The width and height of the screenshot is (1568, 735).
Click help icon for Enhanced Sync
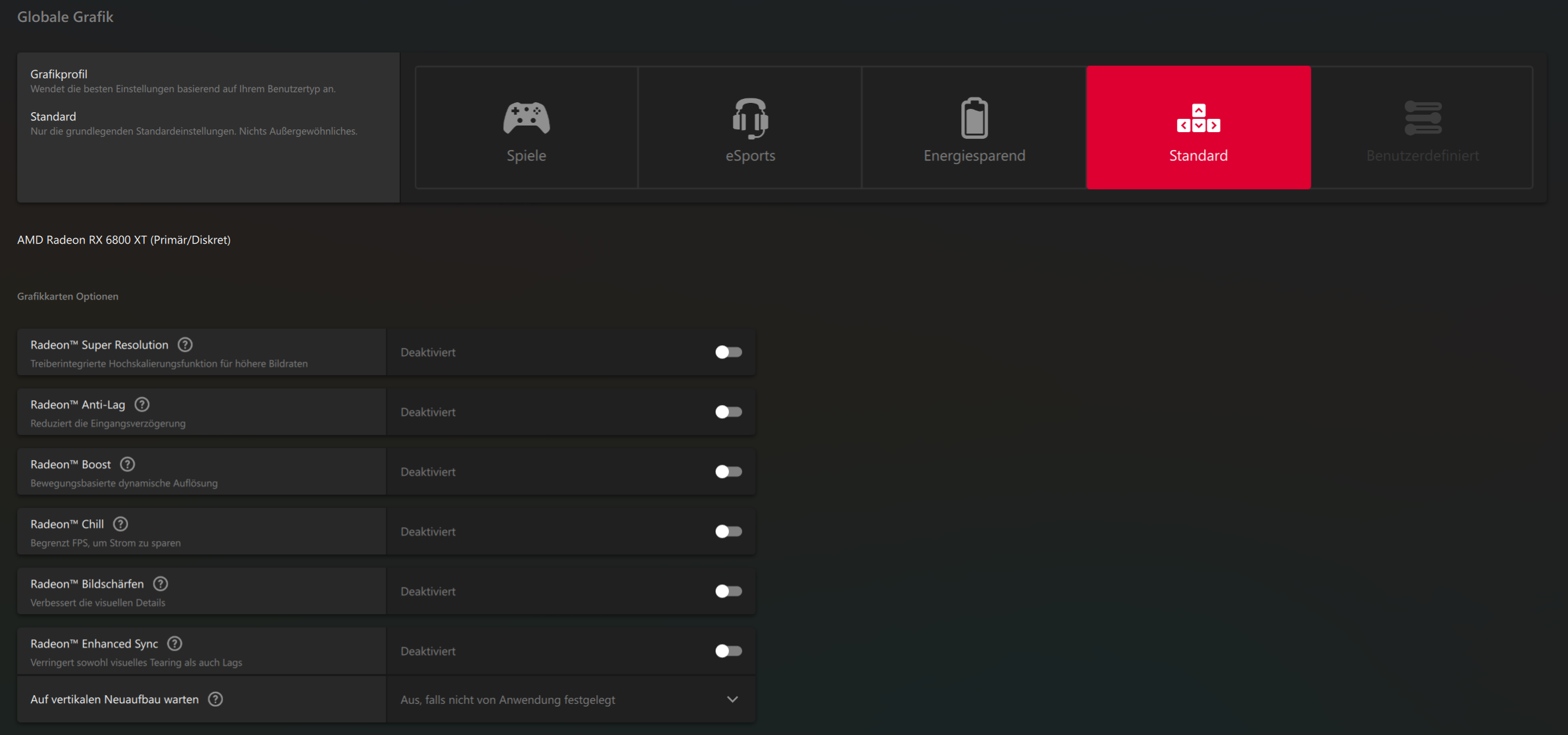pyautogui.click(x=175, y=643)
